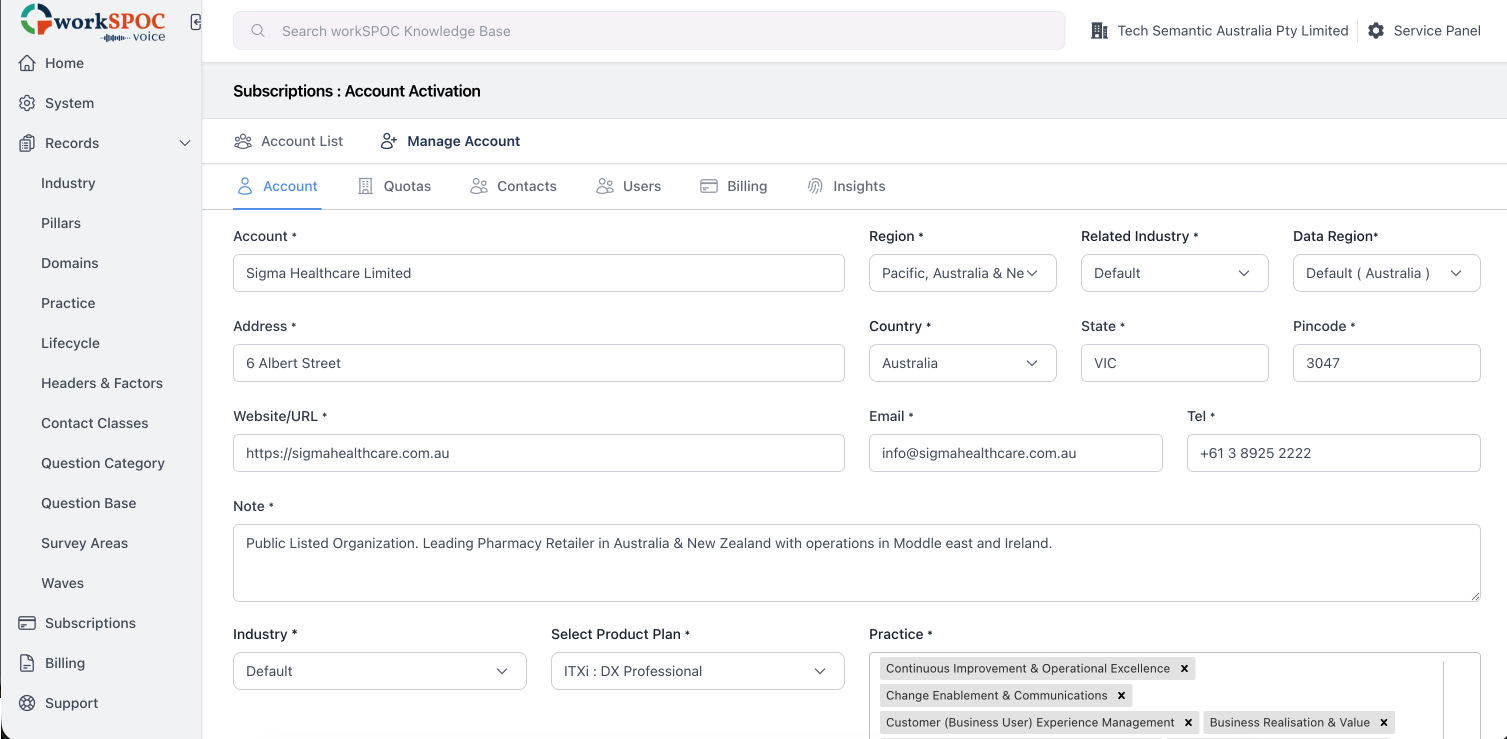Open Contact Classes in sidebar
This screenshot has width=1507, height=739.
pos(95,423)
